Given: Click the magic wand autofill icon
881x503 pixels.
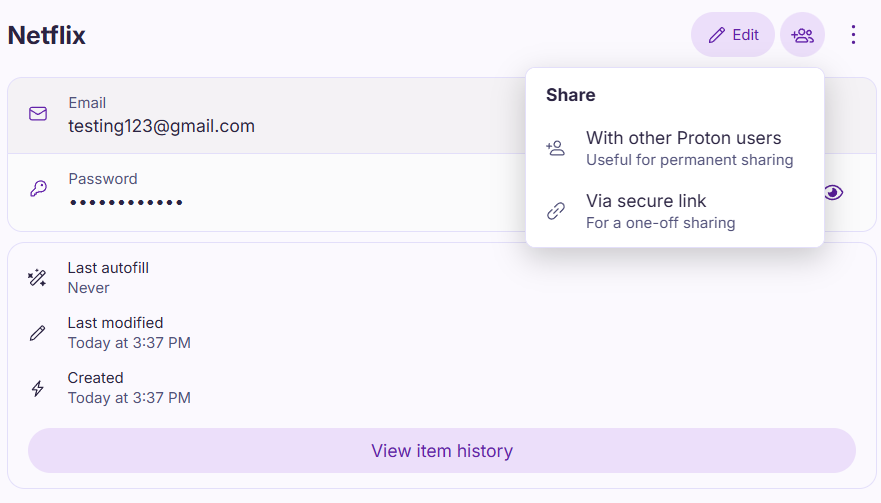Looking at the screenshot, I should tap(38, 278).
